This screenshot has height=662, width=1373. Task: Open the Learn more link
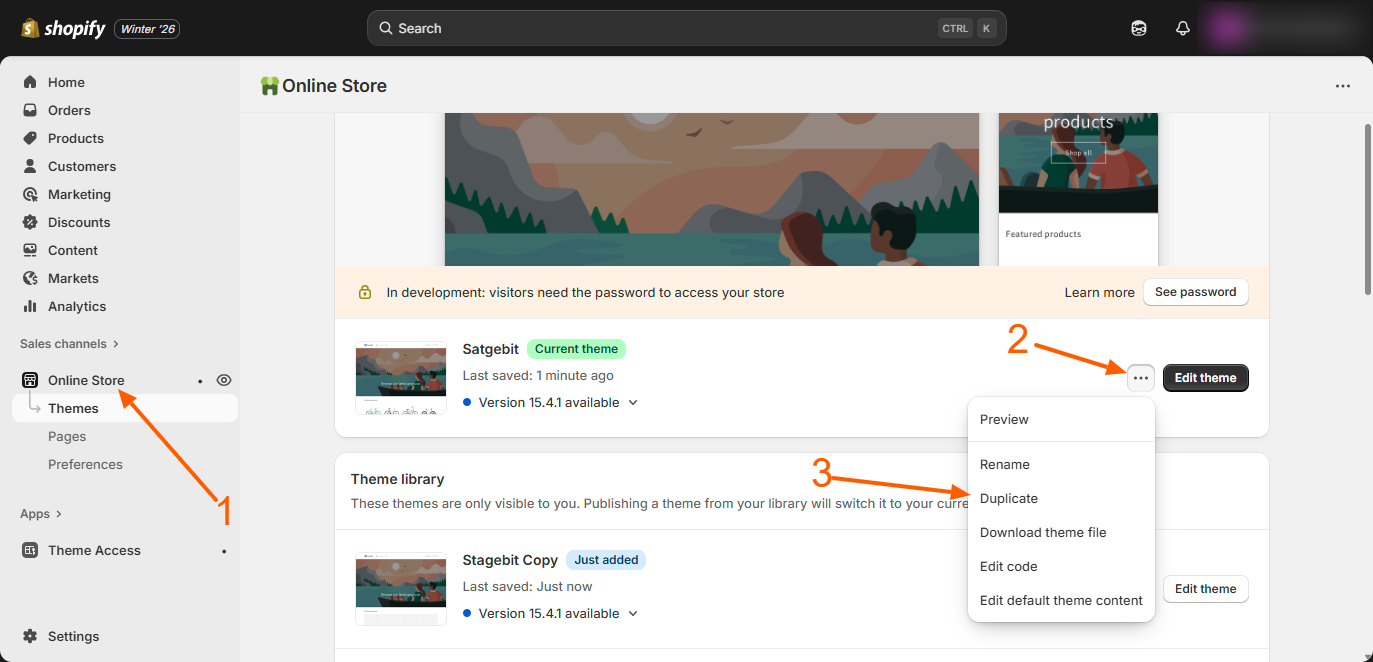1099,293
